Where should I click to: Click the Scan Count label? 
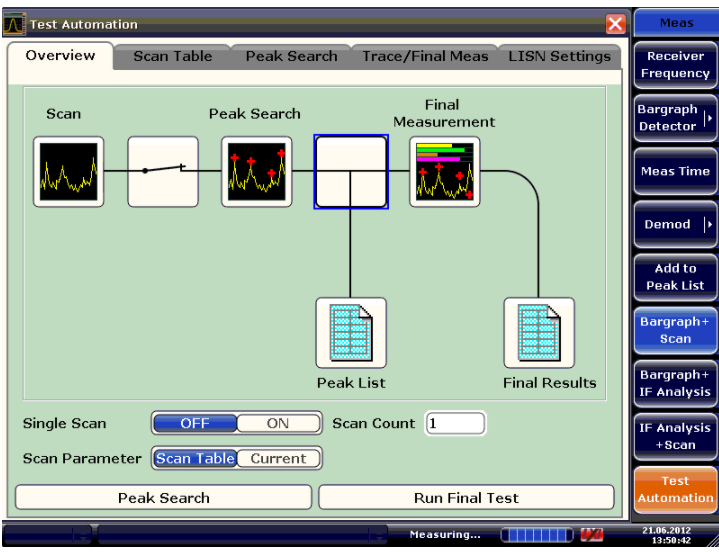(x=373, y=423)
